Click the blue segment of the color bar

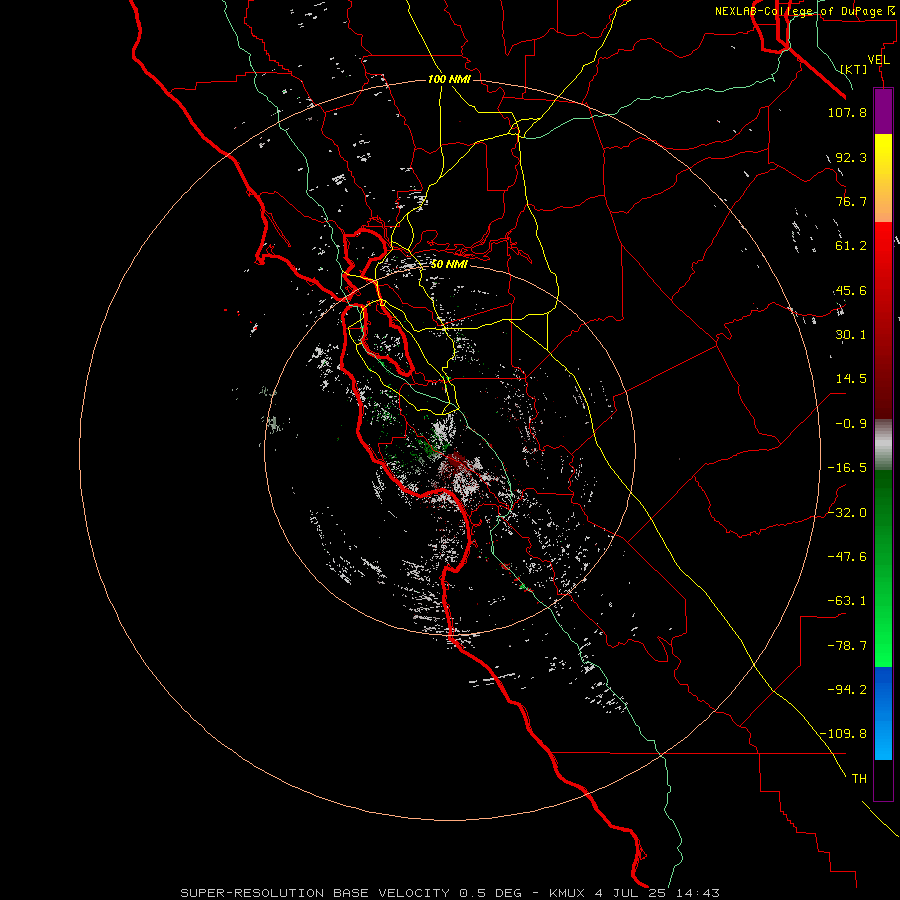click(883, 713)
